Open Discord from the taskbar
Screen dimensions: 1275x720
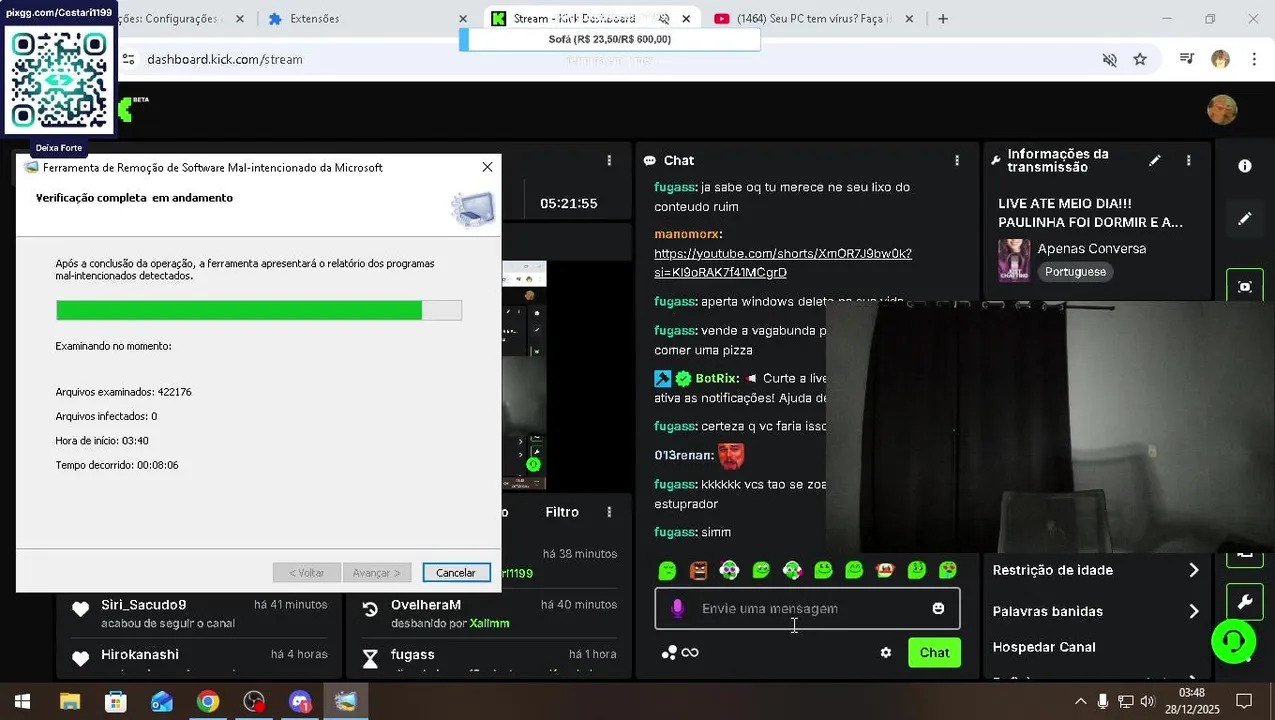pos(300,702)
